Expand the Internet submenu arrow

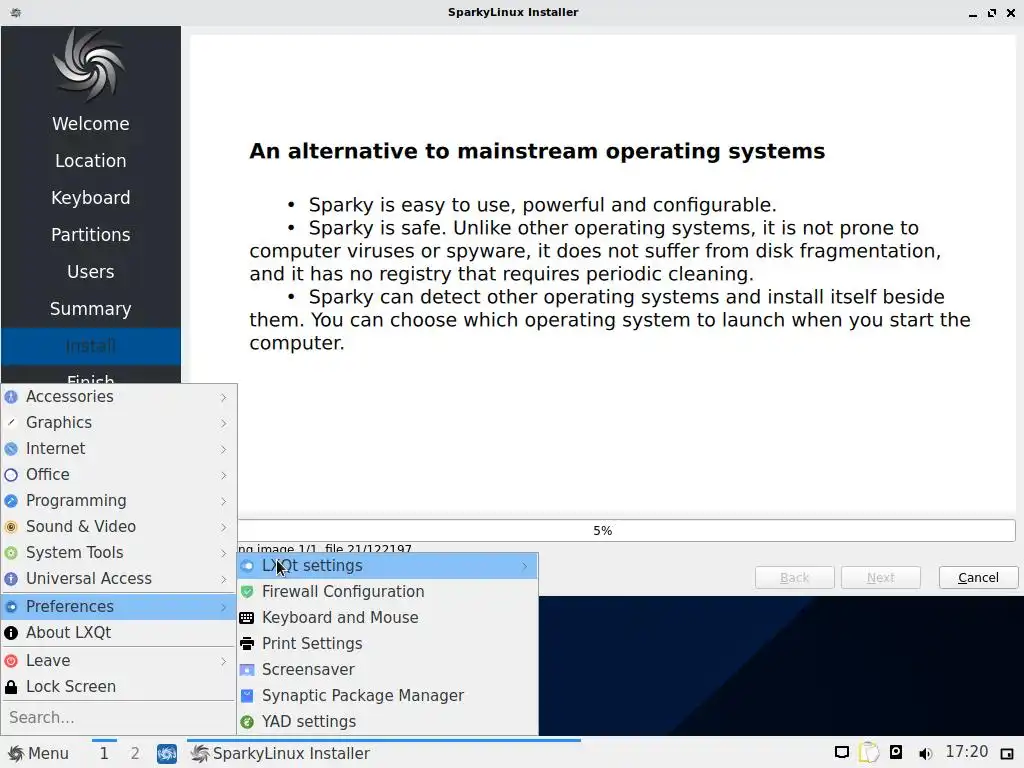223,449
